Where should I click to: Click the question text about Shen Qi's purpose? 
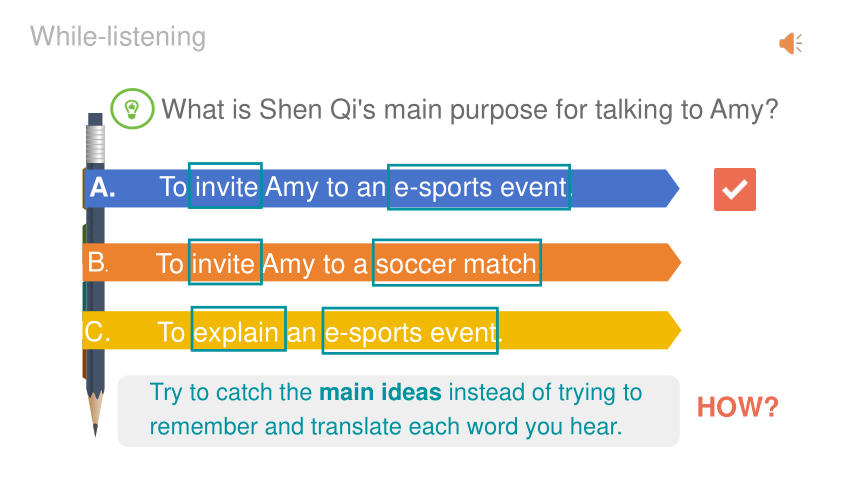click(470, 109)
